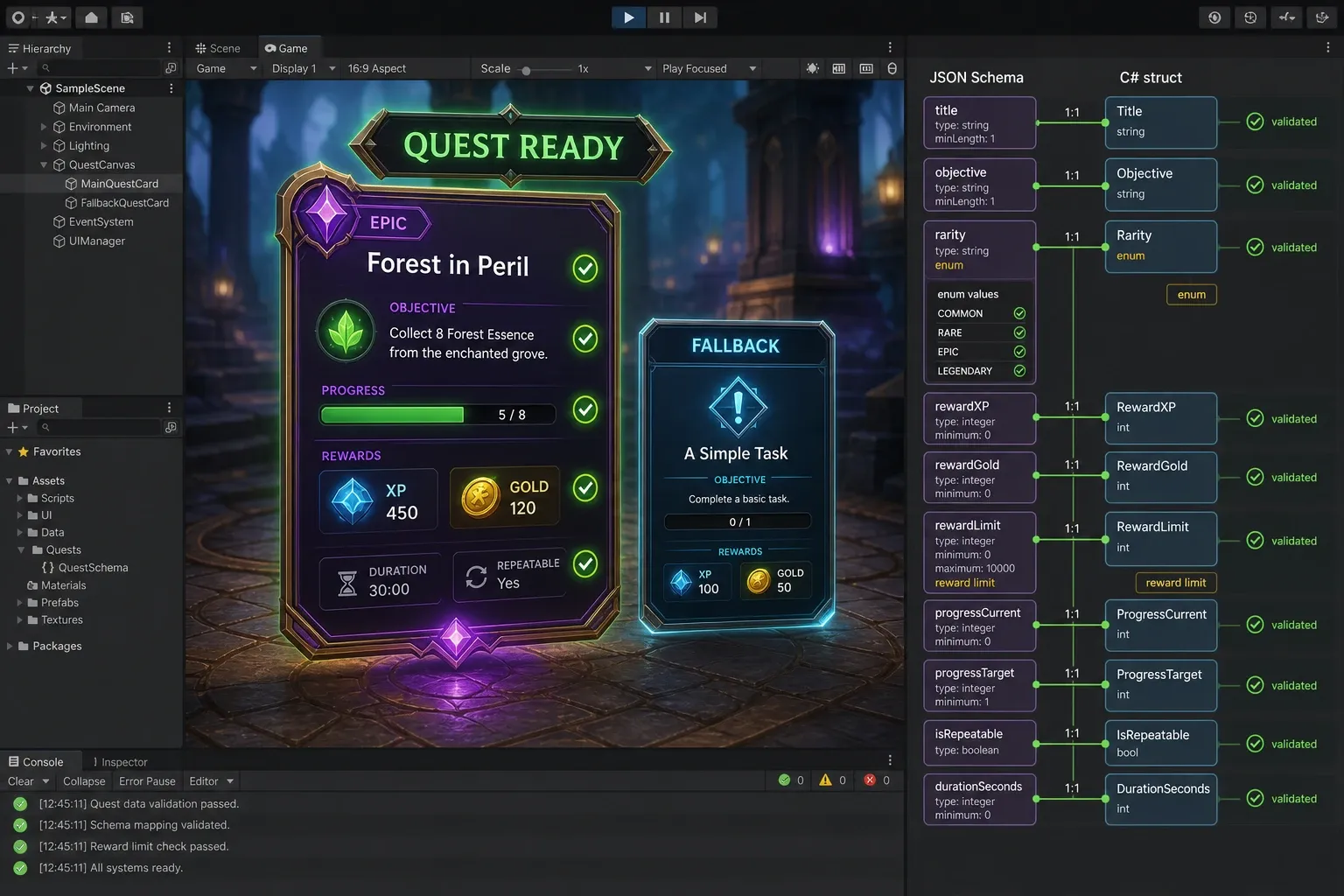Toggle the EPIC enum value checkmark

pos(1019,352)
